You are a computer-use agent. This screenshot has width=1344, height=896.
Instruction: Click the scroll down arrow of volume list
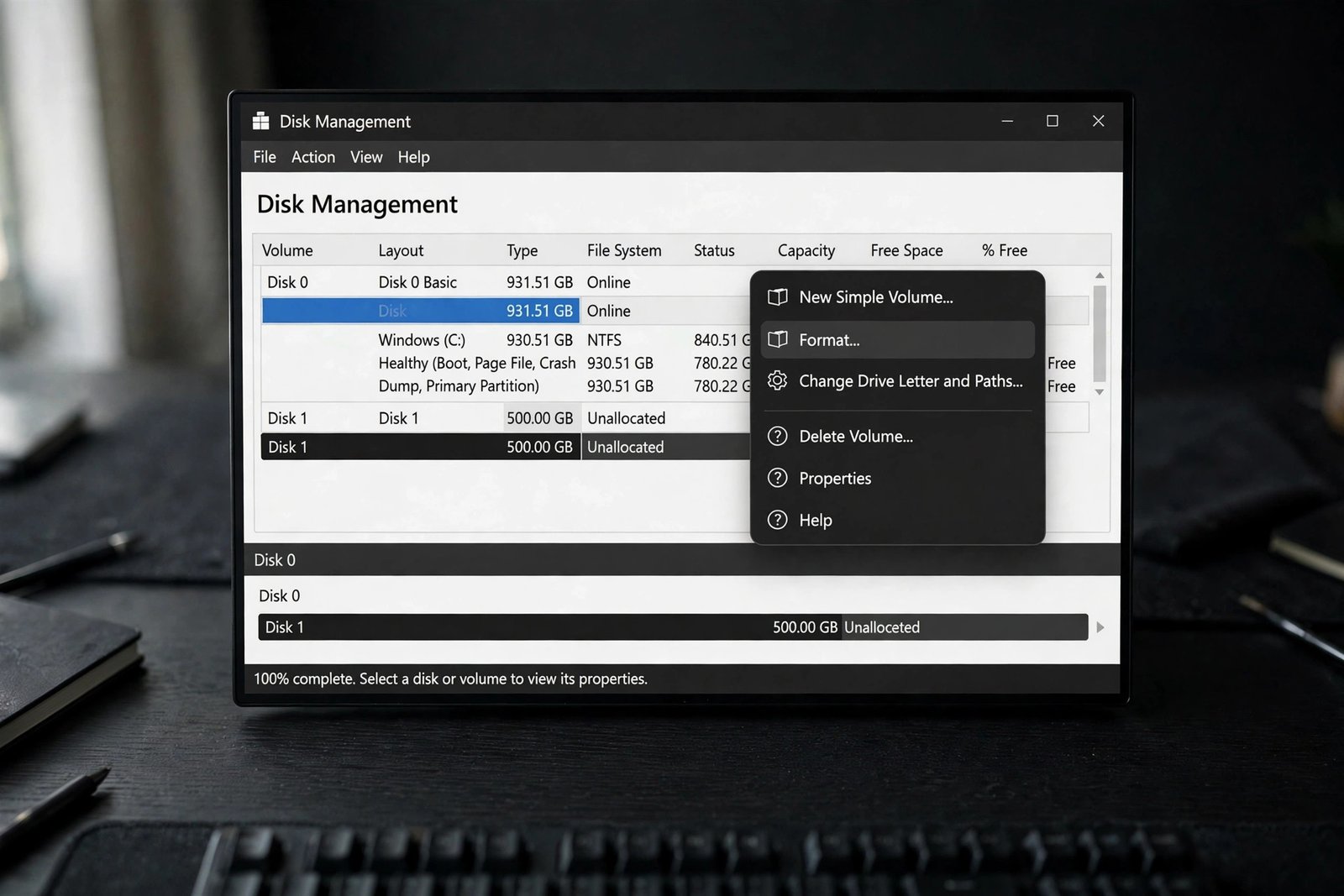[x=1100, y=392]
